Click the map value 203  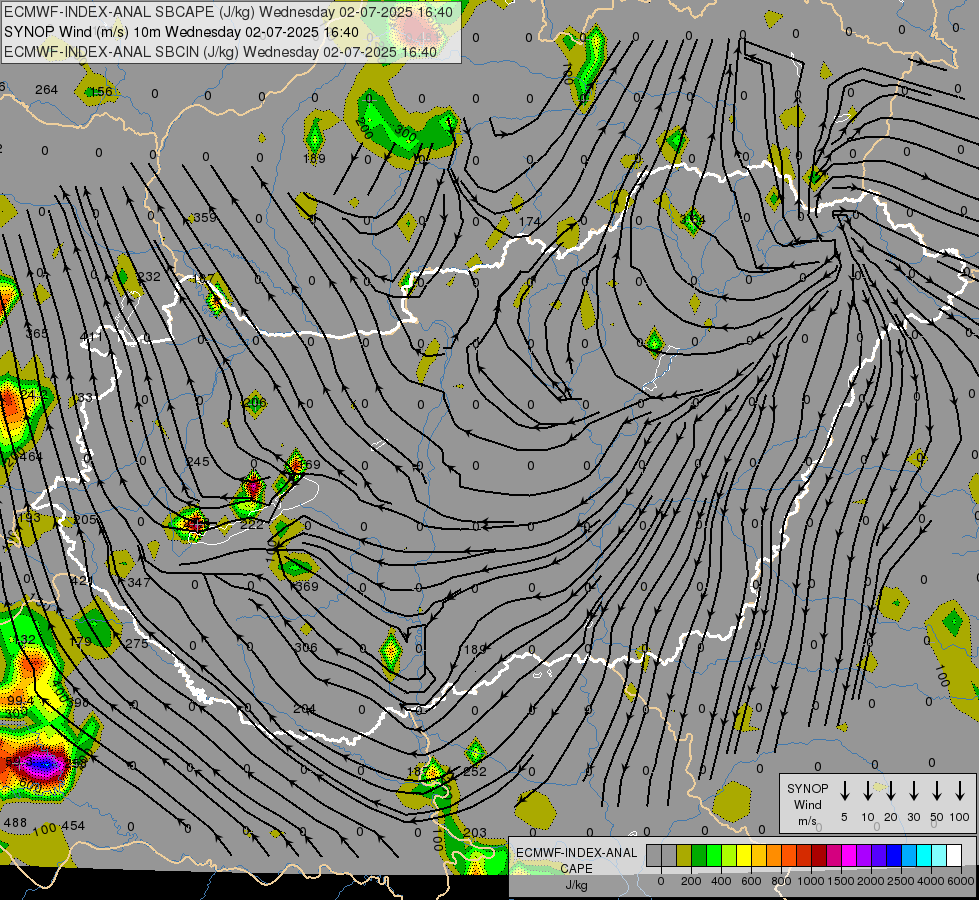(475, 833)
